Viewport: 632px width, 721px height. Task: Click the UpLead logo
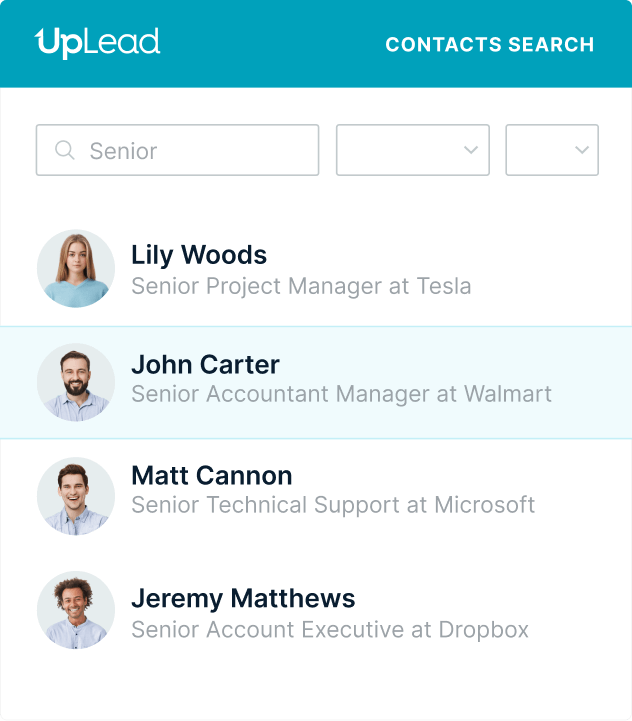coord(97,43)
